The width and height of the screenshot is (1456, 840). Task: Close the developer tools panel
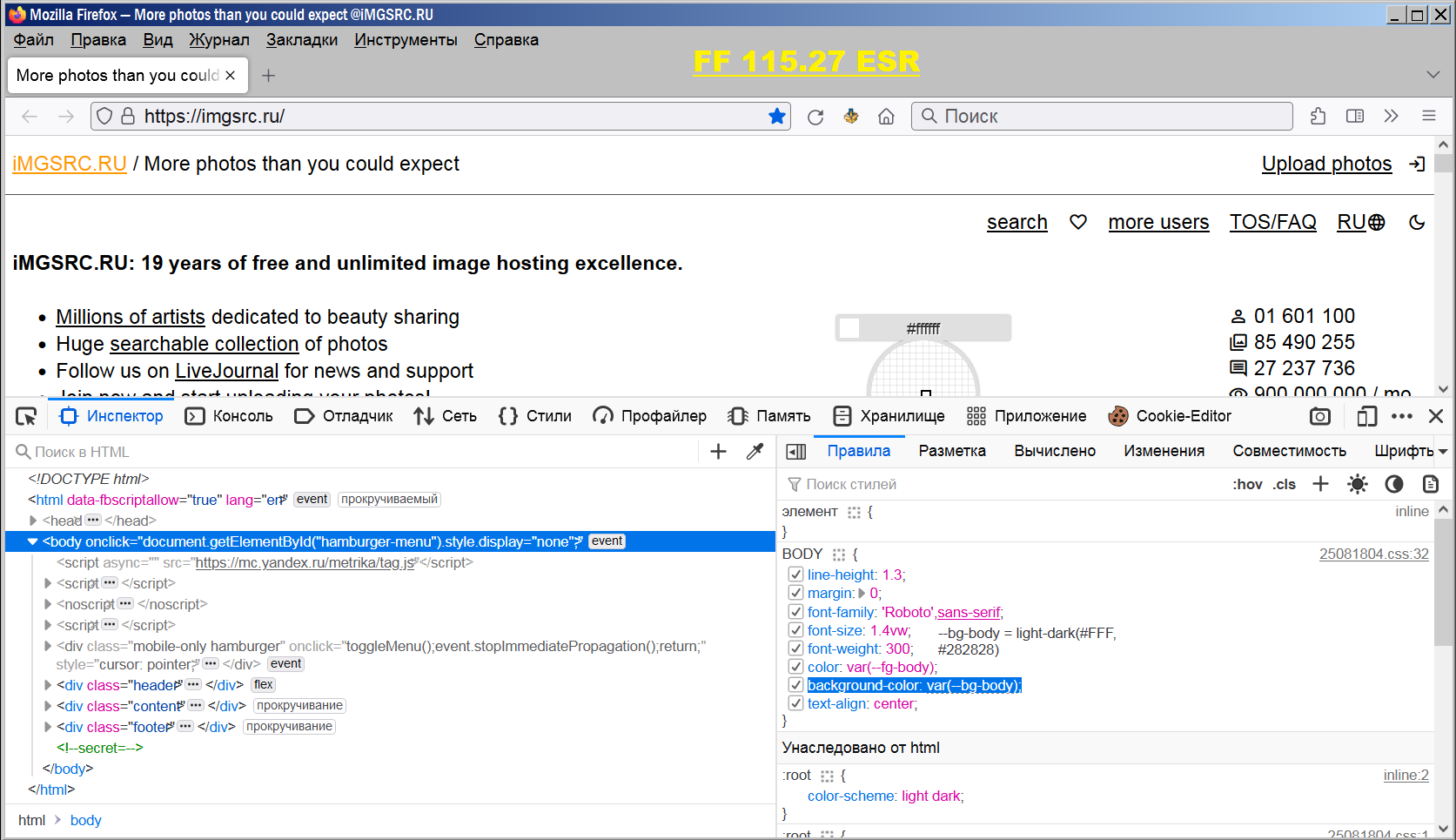(1436, 416)
